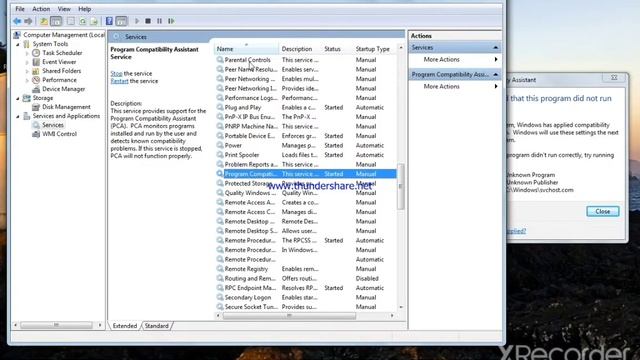This screenshot has height=360, width=640.
Task: Click the gear icon beside Secondary Logon
Action: pos(220,297)
